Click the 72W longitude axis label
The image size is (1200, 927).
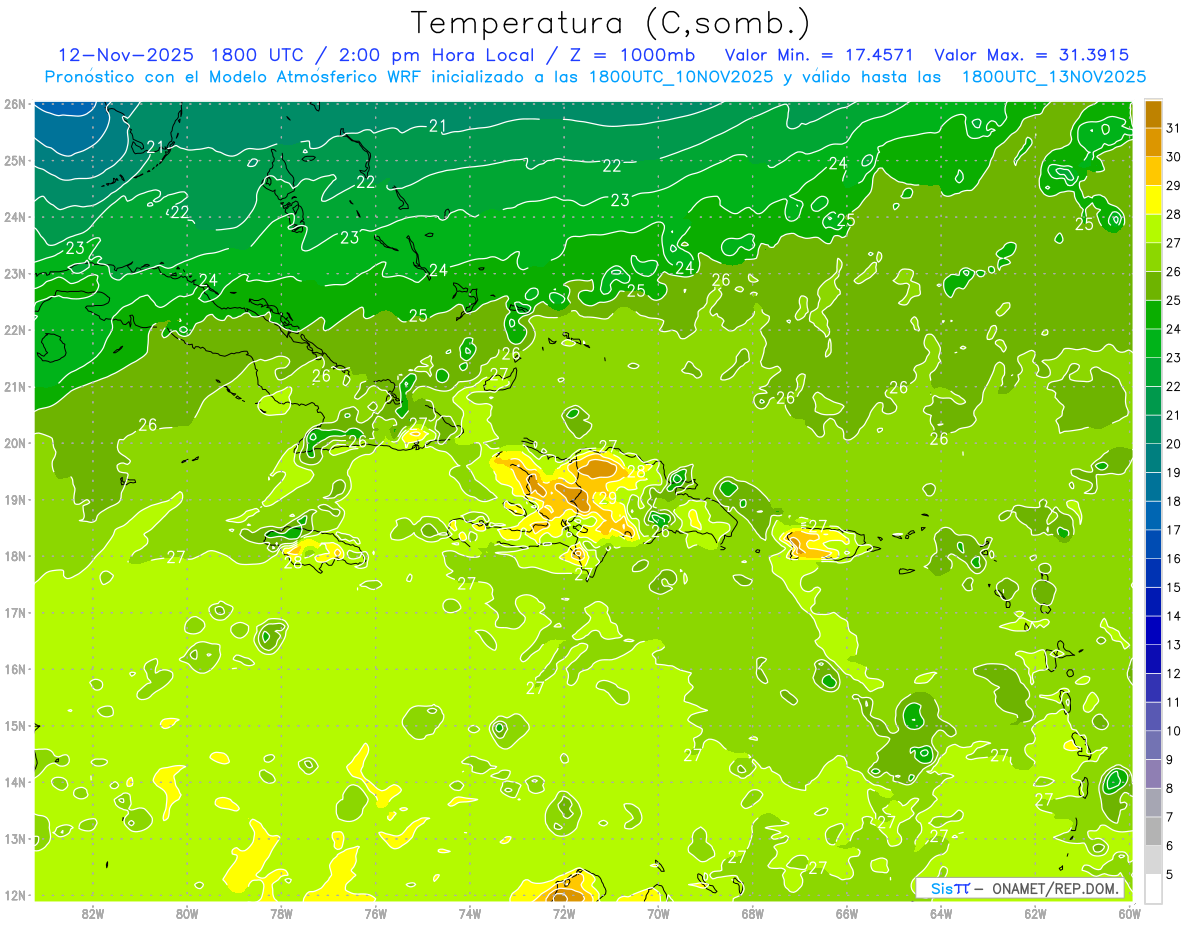(x=564, y=913)
